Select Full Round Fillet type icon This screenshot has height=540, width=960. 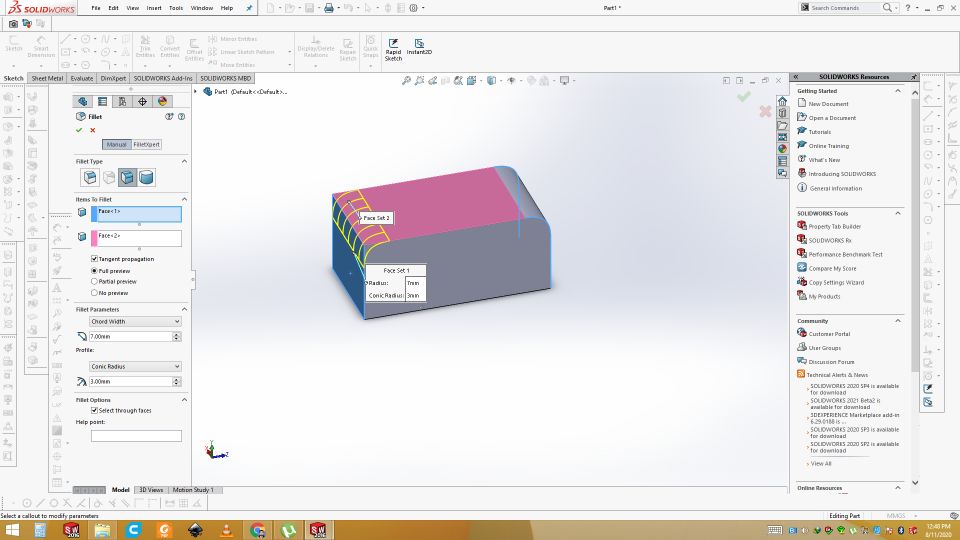pos(146,178)
